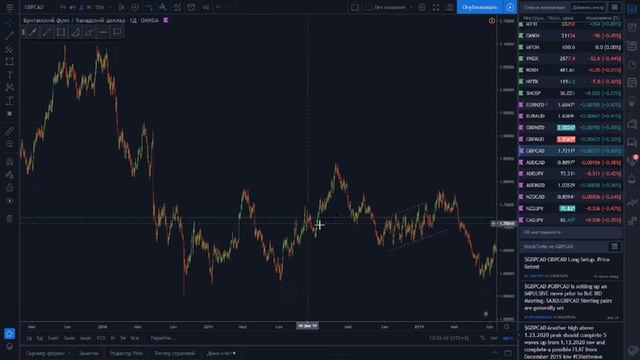Open watchlist view options list icon

(x=614, y=7)
